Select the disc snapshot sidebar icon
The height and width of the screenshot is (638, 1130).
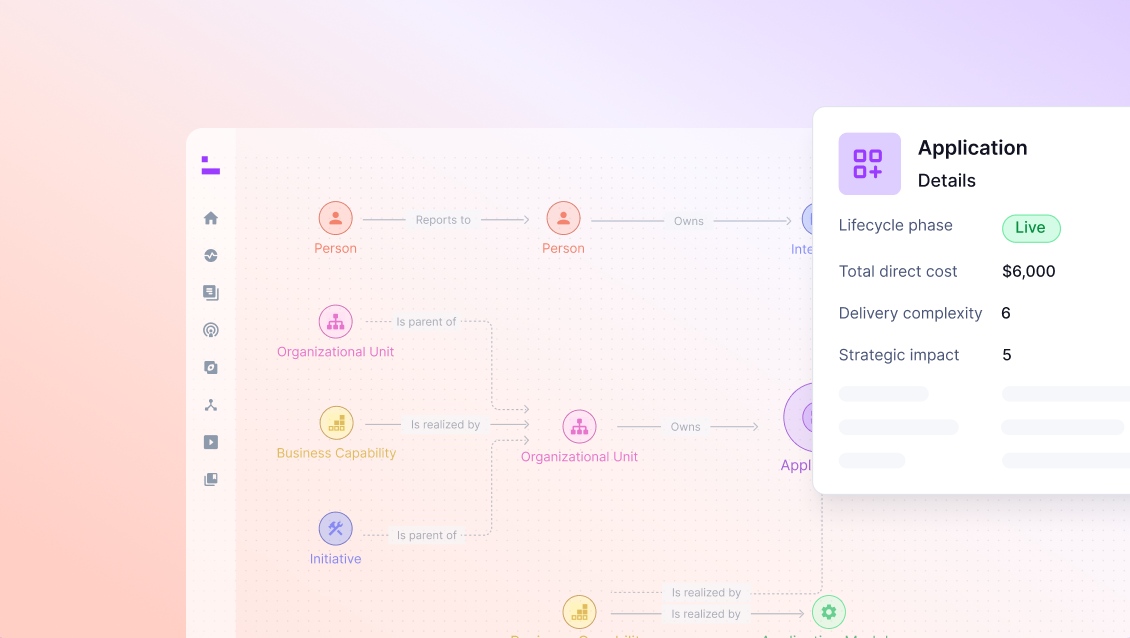(x=210, y=368)
